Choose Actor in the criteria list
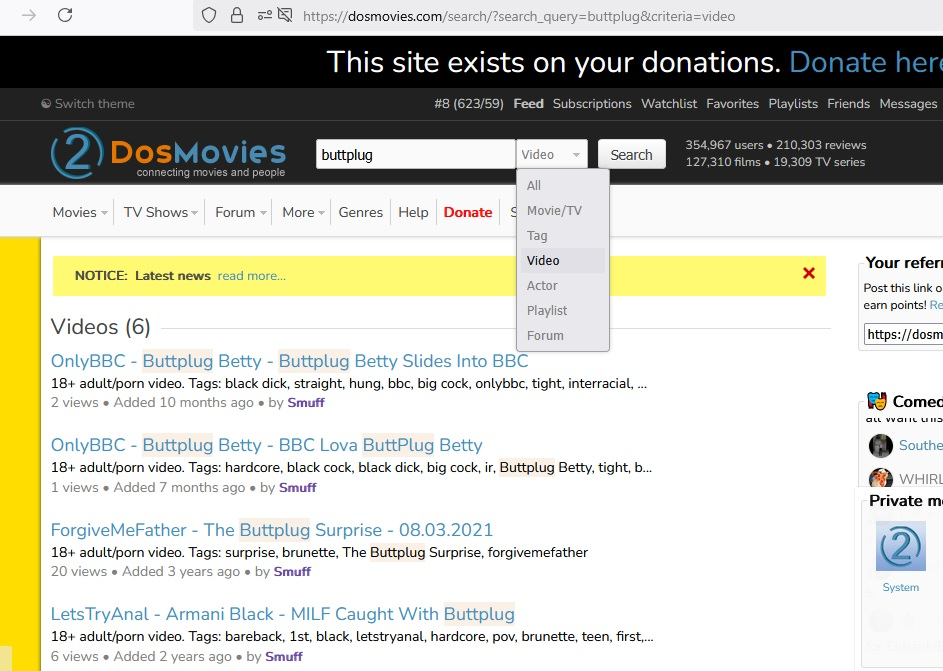Screen dimensions: 943x671 coord(562,286)
